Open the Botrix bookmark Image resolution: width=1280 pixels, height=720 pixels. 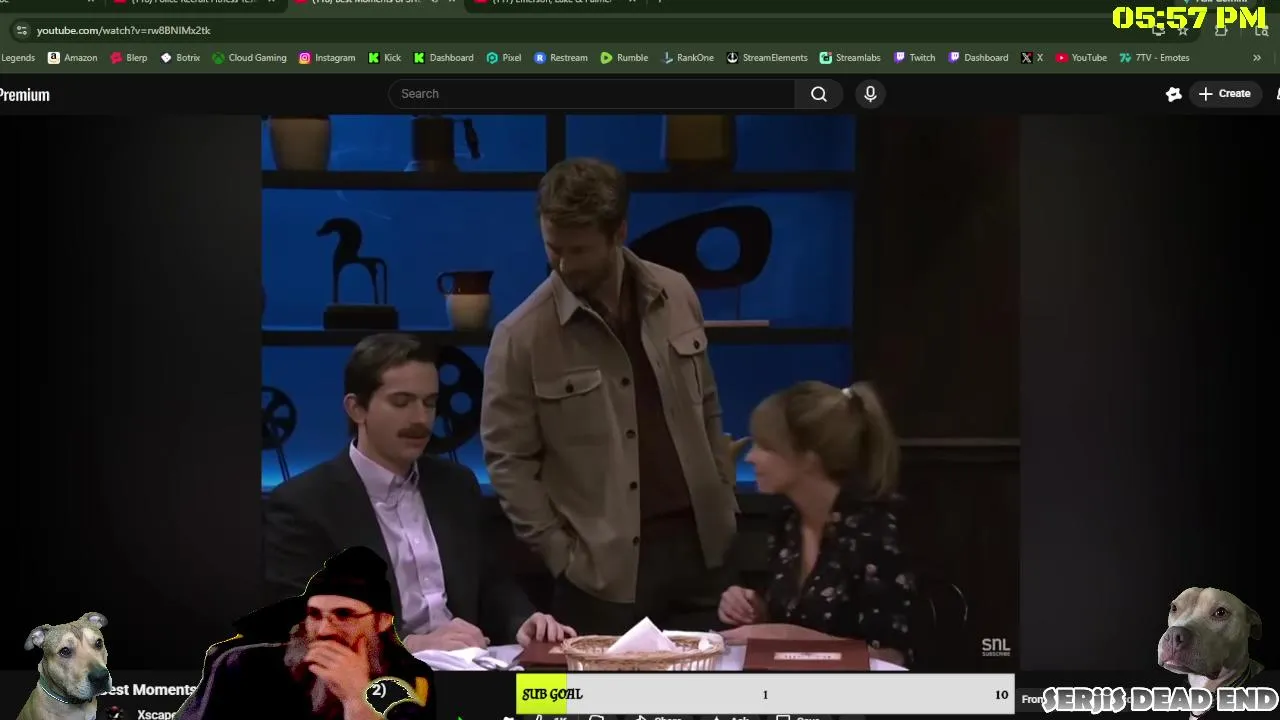click(180, 58)
